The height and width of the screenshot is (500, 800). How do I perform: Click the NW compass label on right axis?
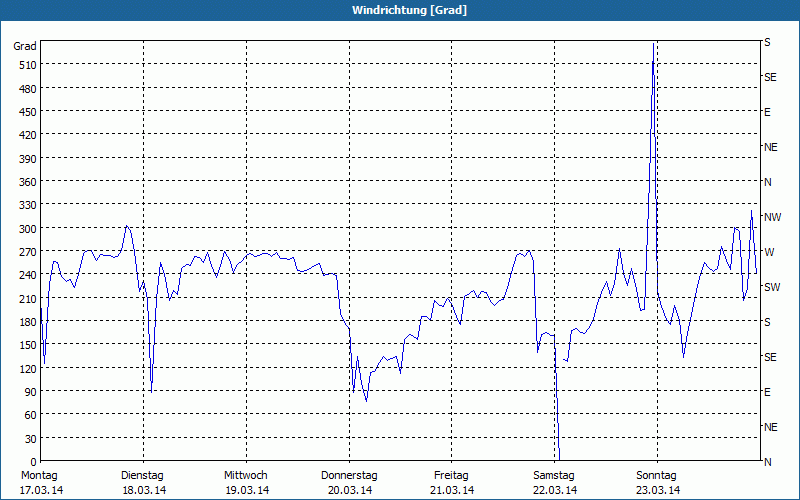[x=772, y=217]
